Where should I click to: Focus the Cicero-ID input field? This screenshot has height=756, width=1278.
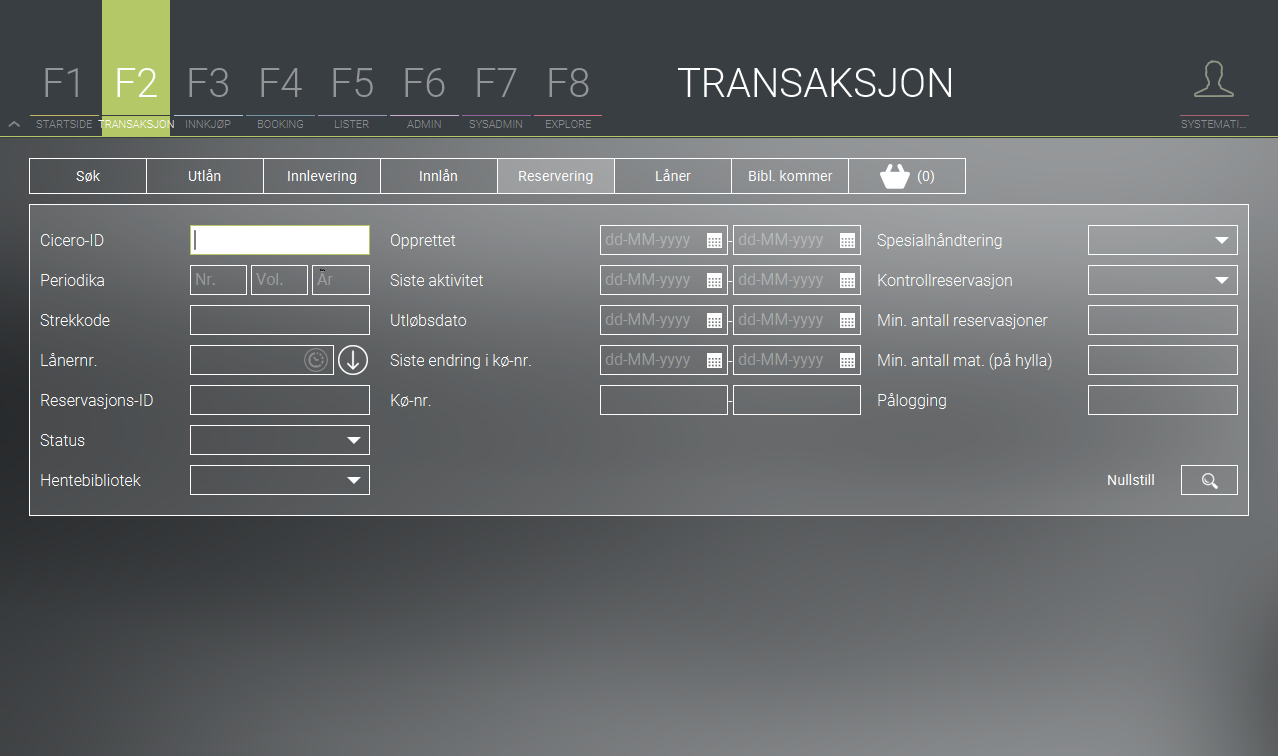[x=280, y=240]
